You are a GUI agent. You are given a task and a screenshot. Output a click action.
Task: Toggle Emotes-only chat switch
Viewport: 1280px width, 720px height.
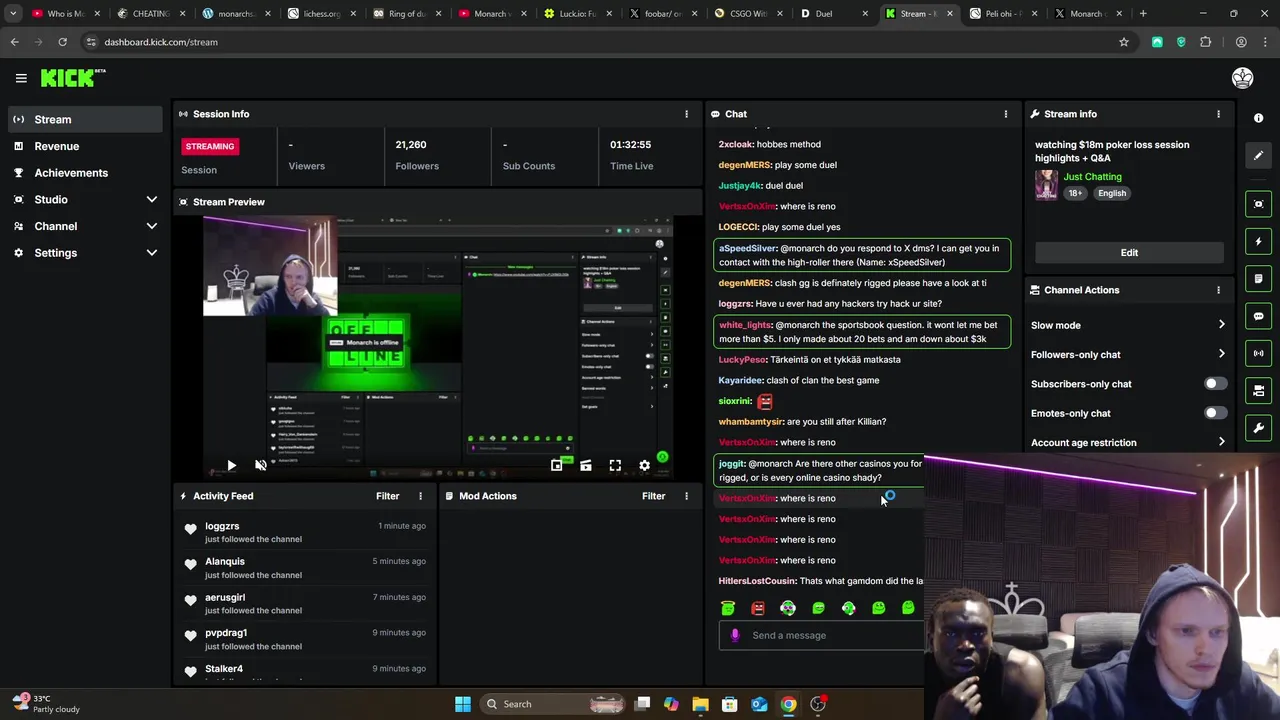tap(1215, 413)
